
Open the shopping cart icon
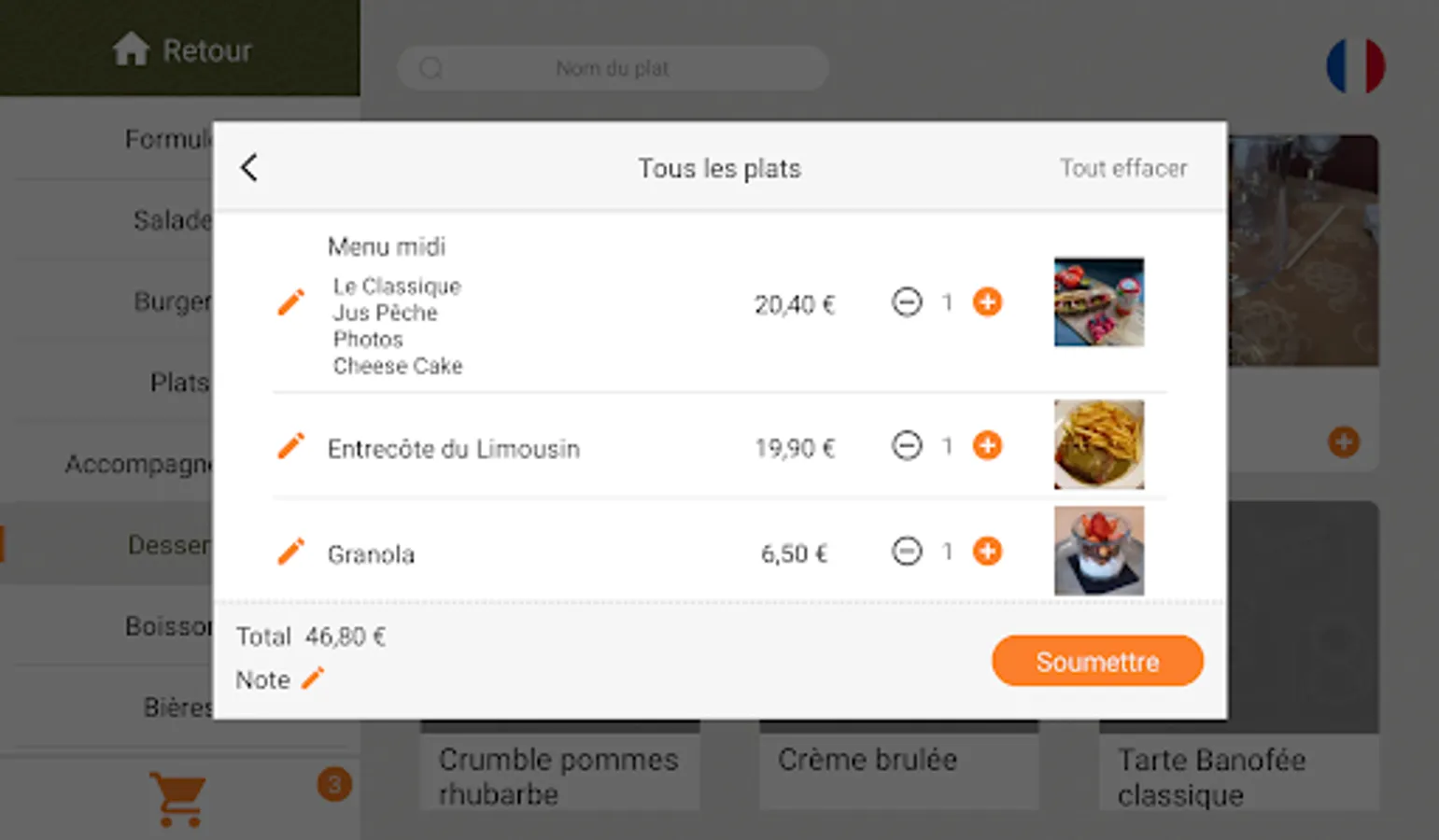point(177,799)
